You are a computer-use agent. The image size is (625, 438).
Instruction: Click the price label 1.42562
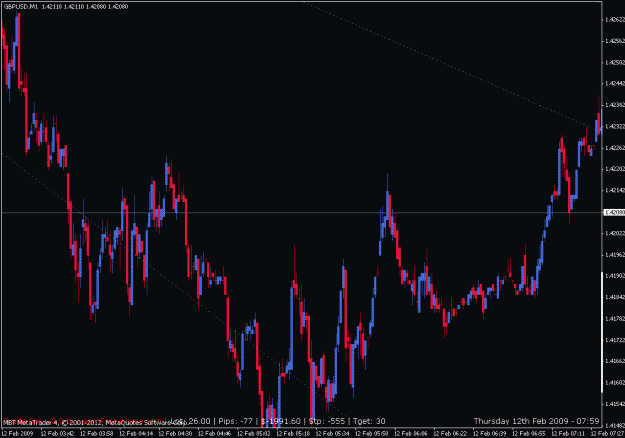click(x=615, y=41)
